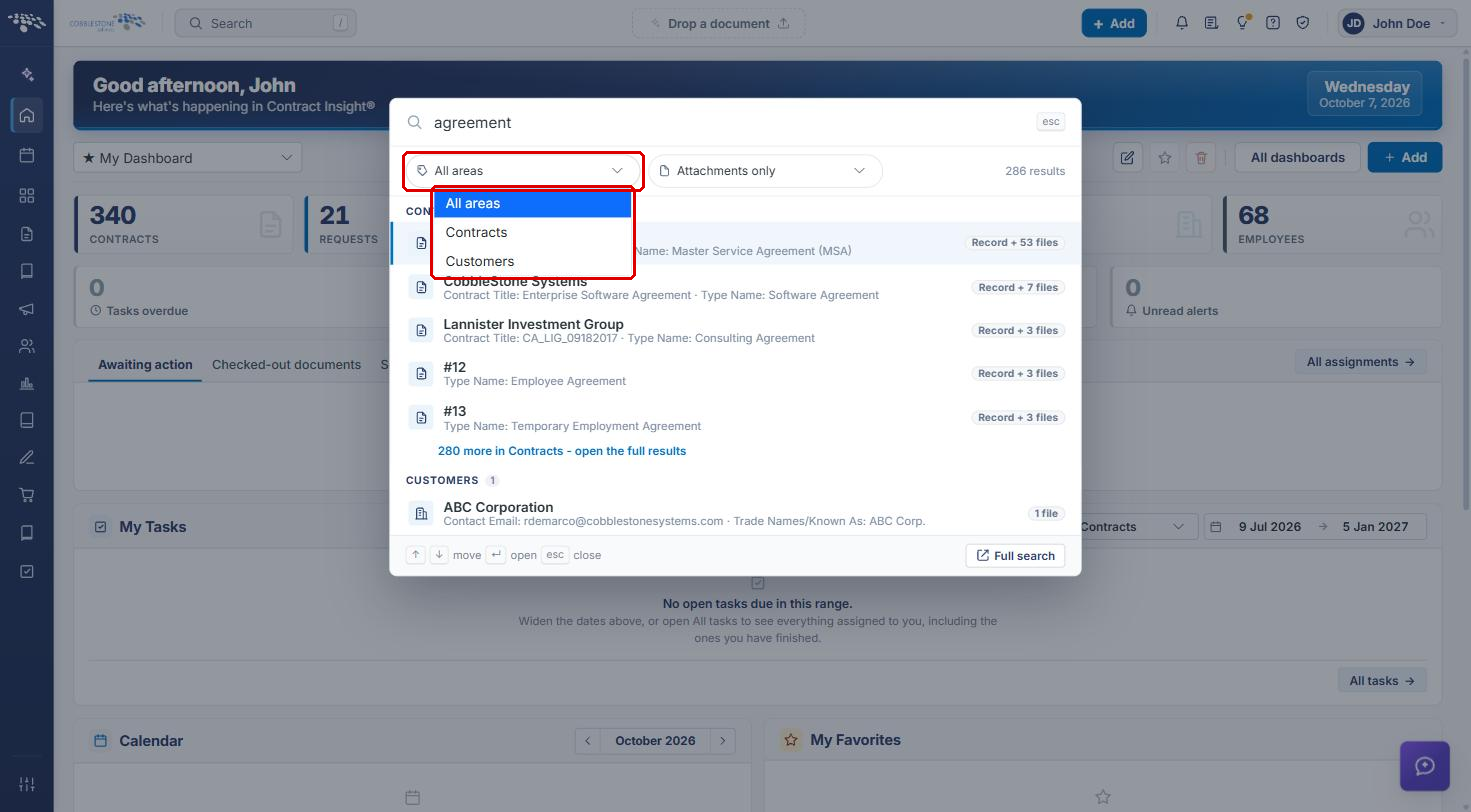
Task: Open the My Dashboard selector dropdown
Action: click(187, 157)
